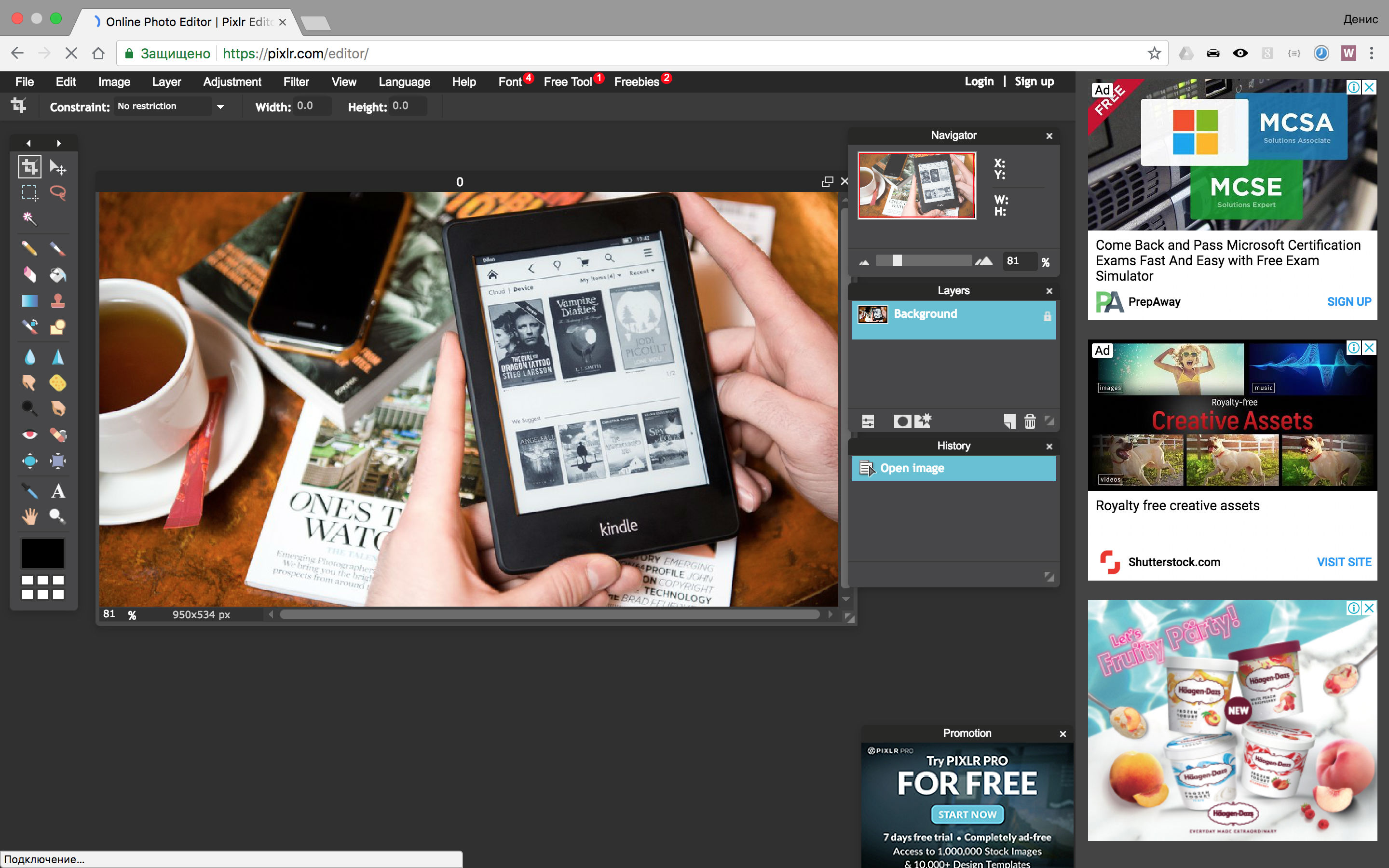Open the Adjustment menu
Screen dimensions: 1389x868
[x=230, y=81]
